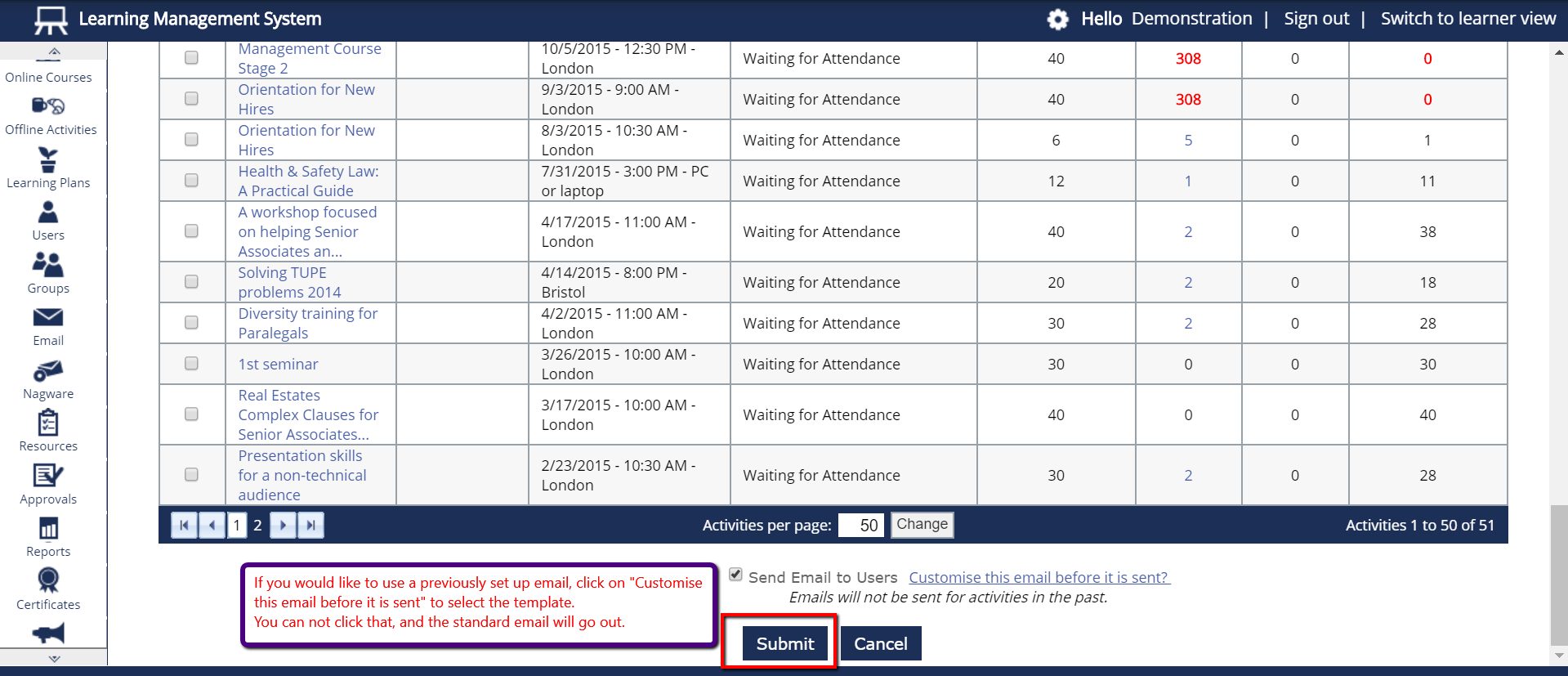Screen dimensions: 1568x676
Task: Open Learning Plans sidebar icon
Action: pos(48,159)
